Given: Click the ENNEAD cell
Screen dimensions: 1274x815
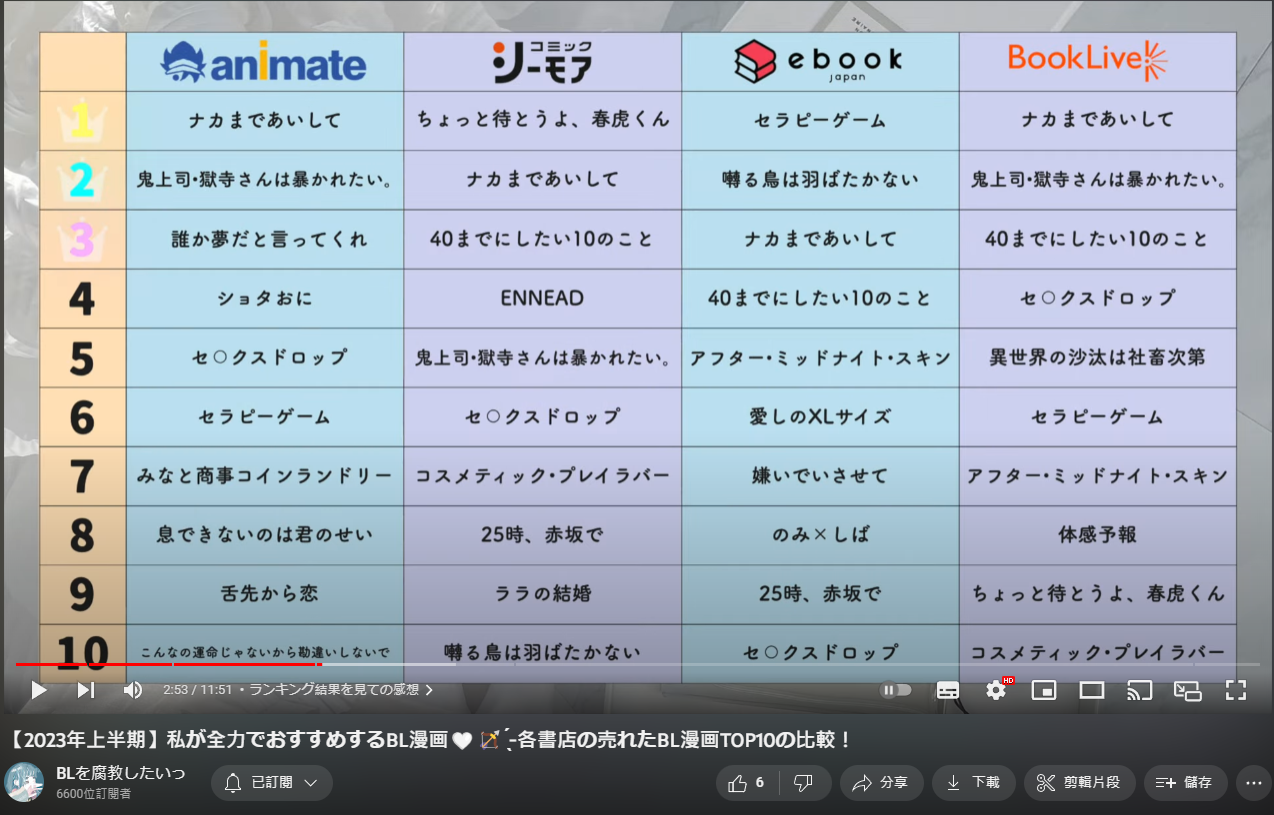Looking at the screenshot, I should pyautogui.click(x=542, y=298).
